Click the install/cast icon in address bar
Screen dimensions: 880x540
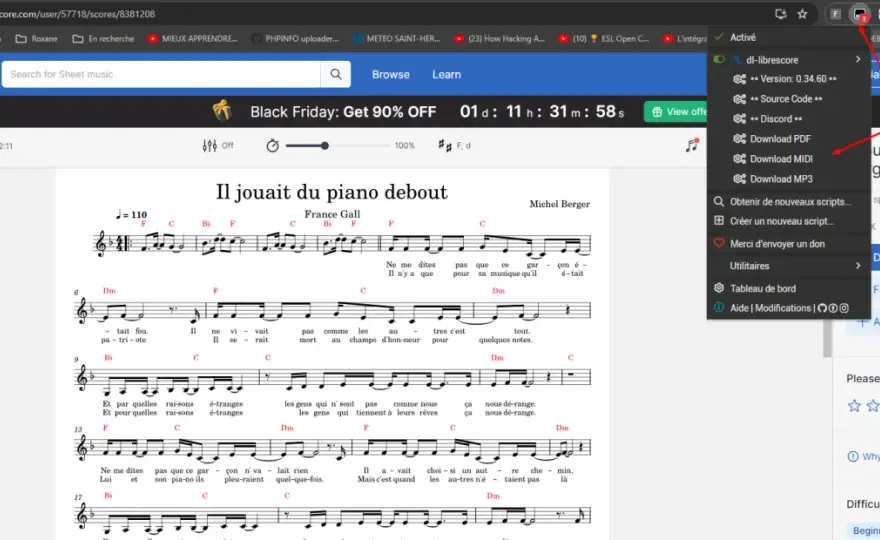coord(781,14)
